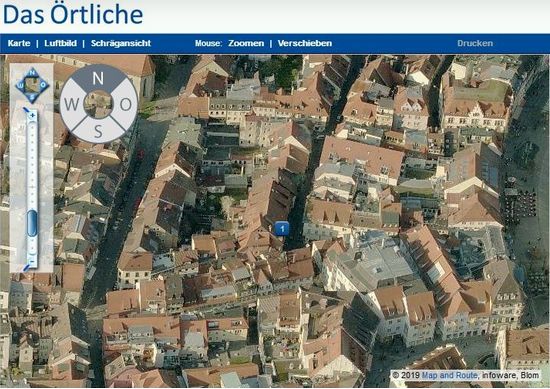
Task: Click the blue location marker 1
Action: coord(282,229)
